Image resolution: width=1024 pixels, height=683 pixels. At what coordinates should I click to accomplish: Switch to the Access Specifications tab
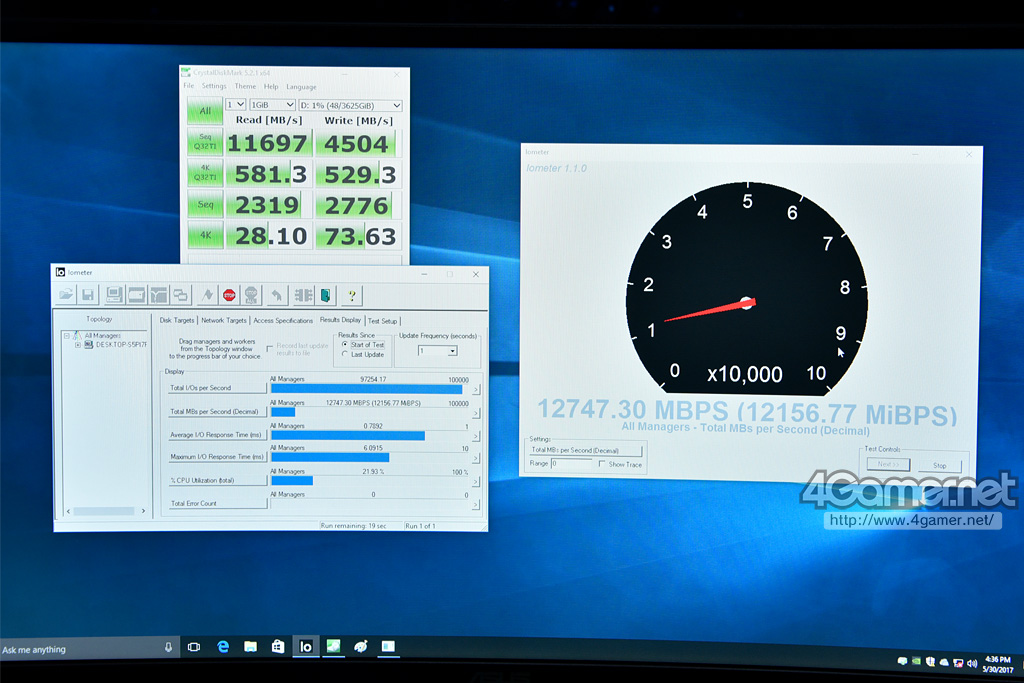pos(283,320)
